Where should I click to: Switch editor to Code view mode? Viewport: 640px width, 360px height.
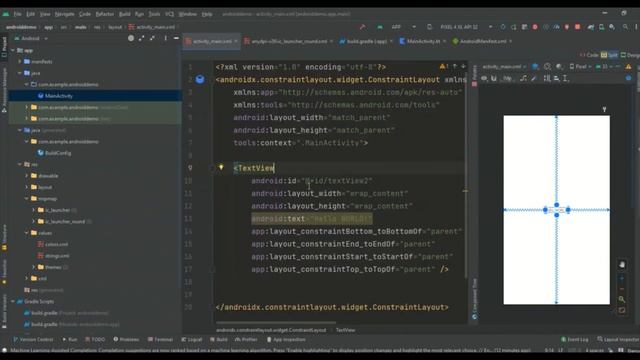click(589, 55)
